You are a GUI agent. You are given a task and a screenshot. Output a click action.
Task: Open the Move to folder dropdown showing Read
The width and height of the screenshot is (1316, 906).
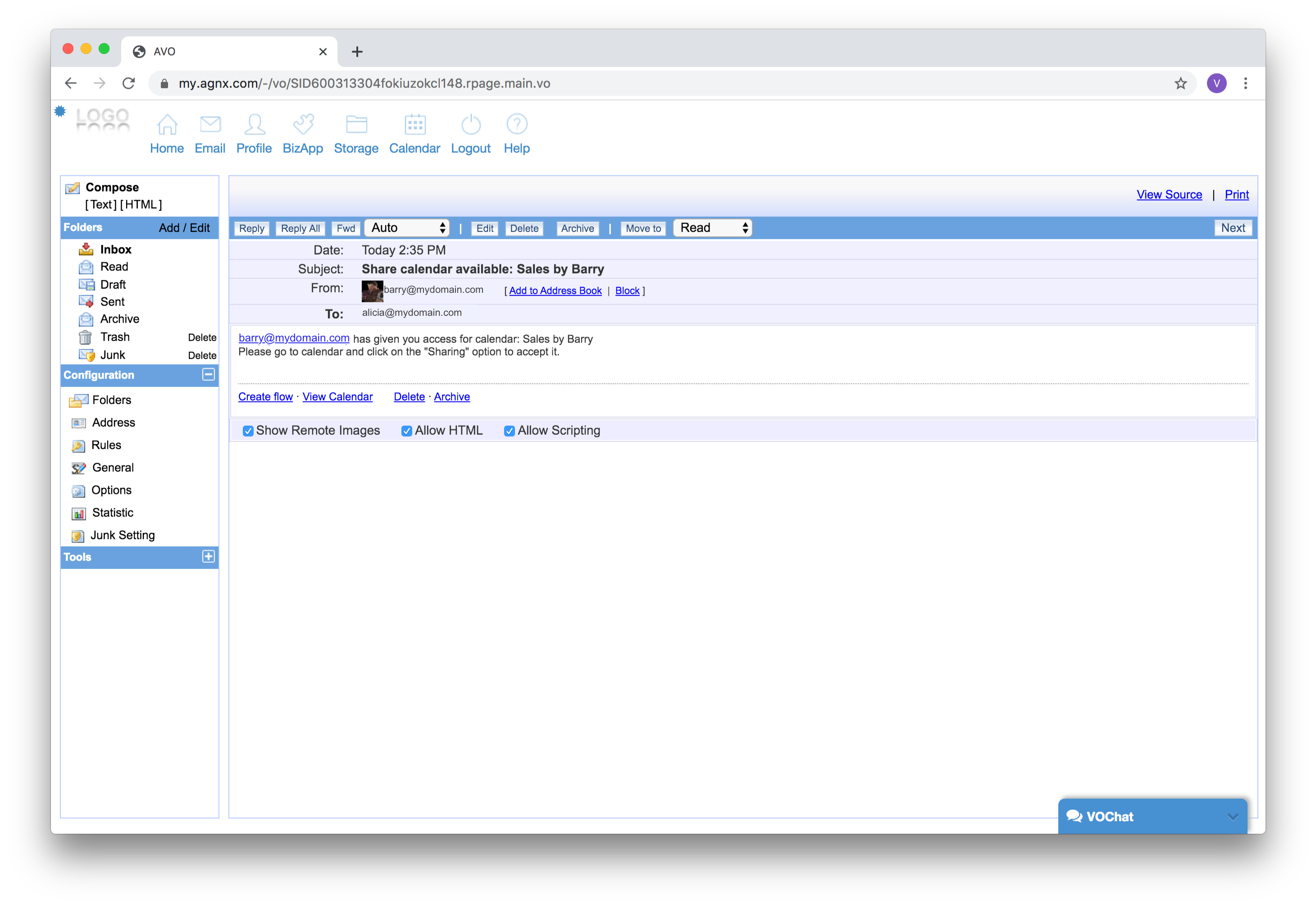click(x=713, y=228)
